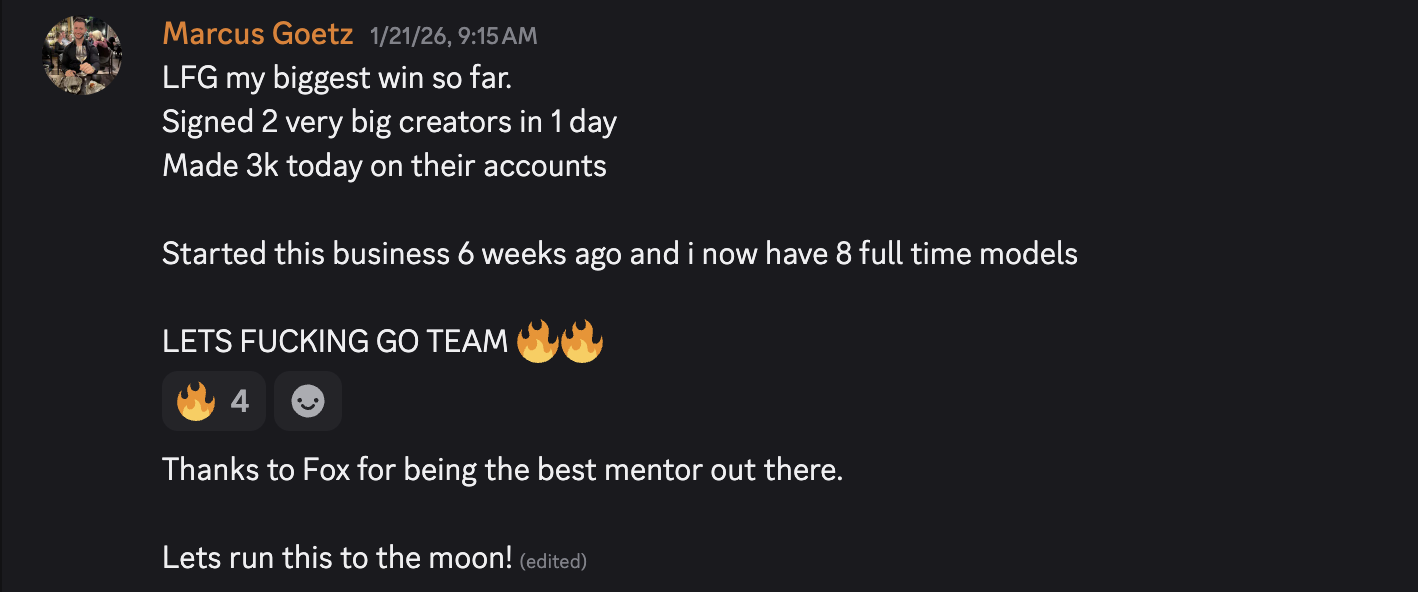Click the 9:15 AM message timestamp

pyautogui.click(x=453, y=36)
